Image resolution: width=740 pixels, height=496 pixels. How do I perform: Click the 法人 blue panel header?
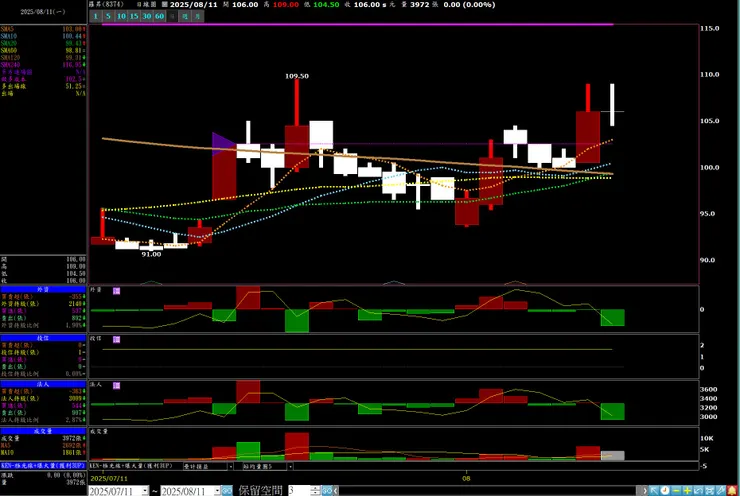[x=43, y=384]
